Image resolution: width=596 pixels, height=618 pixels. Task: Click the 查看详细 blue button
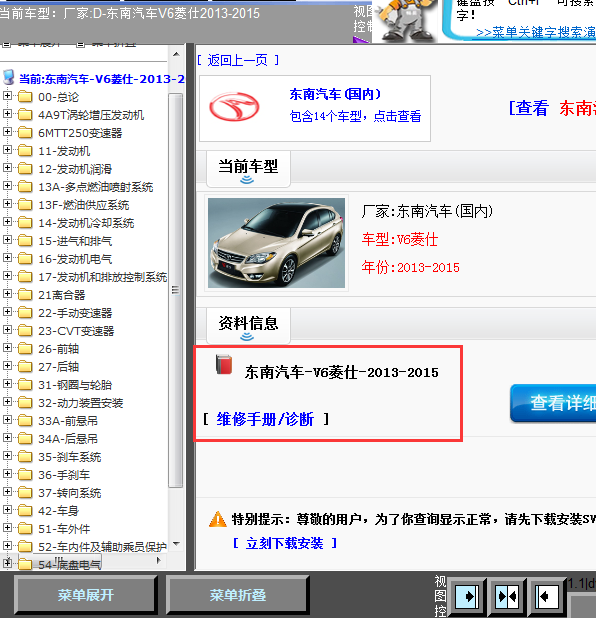point(553,403)
